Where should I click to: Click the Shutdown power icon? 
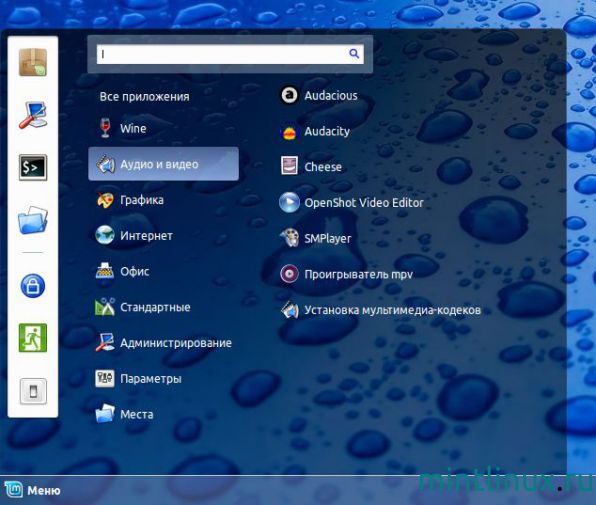coord(33,391)
